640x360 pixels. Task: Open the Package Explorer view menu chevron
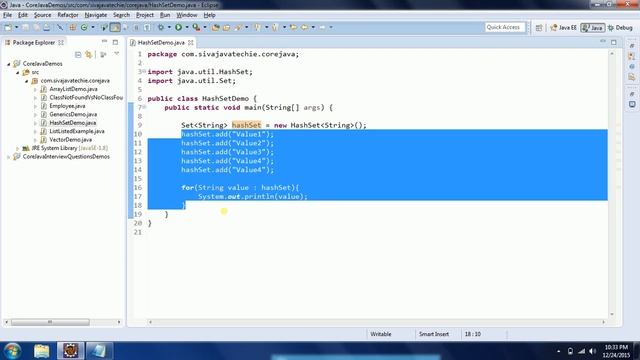coord(117,54)
